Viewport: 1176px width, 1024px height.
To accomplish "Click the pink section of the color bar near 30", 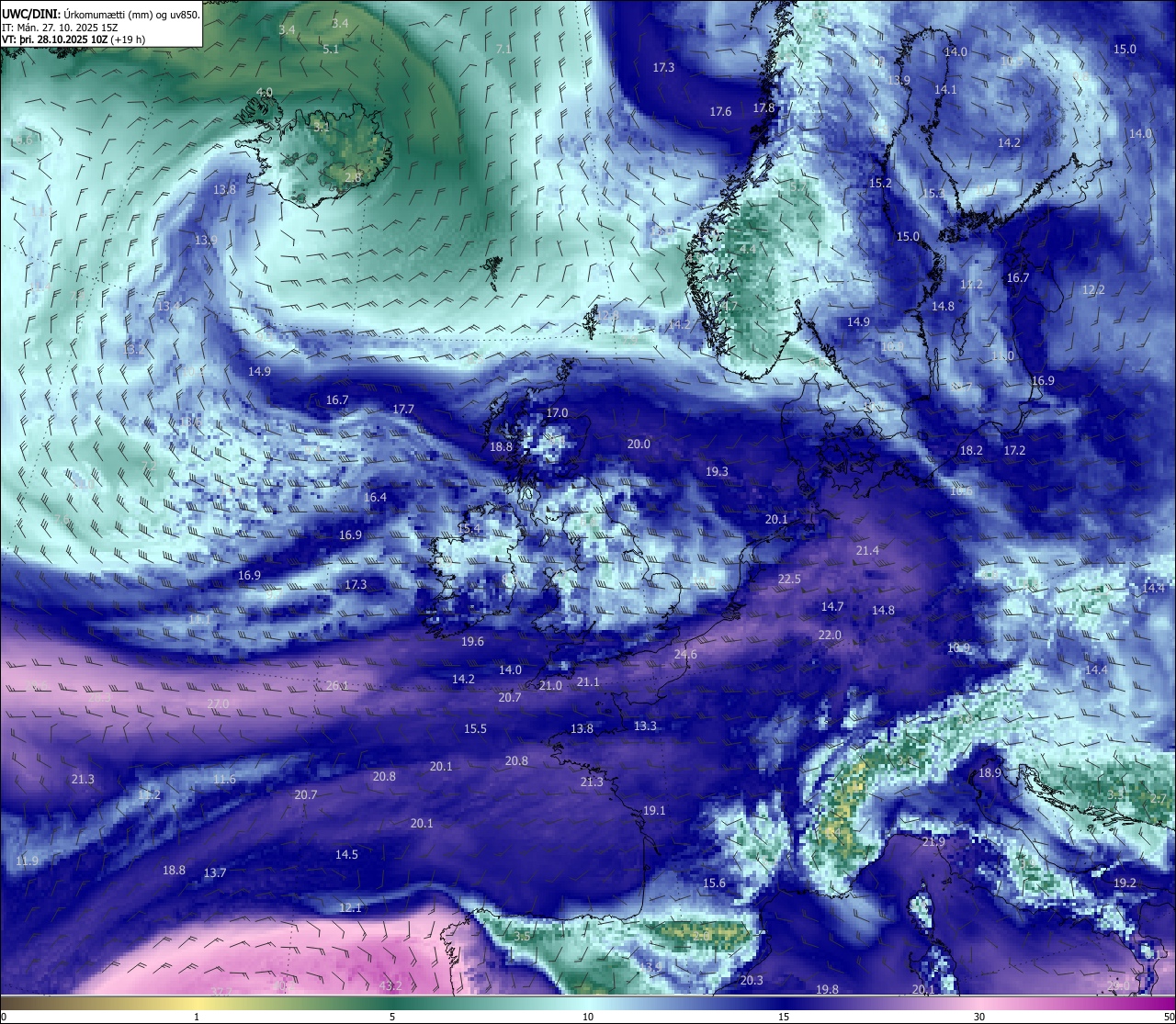I will click(x=979, y=1003).
